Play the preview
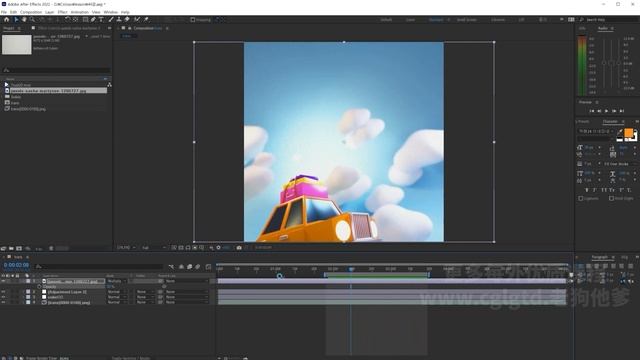640x360 pixels. coord(607,111)
